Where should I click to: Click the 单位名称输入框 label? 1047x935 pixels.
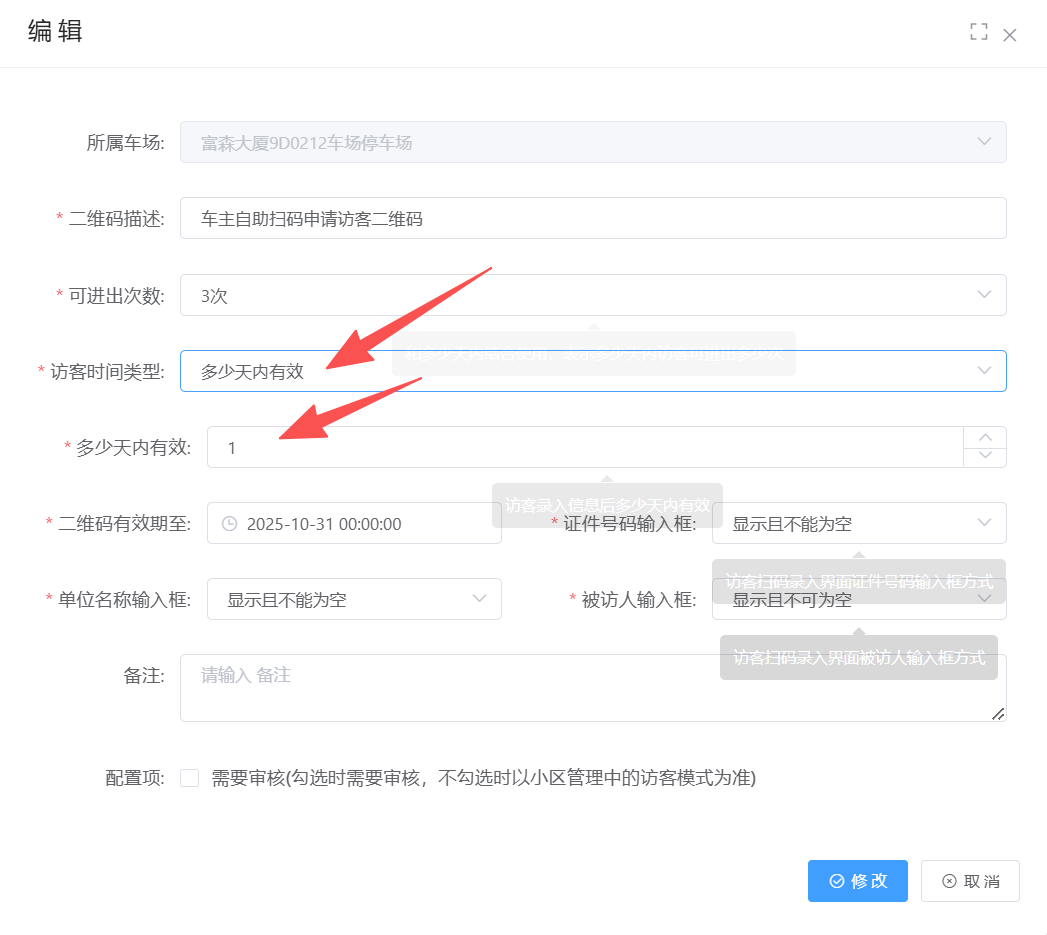124,600
